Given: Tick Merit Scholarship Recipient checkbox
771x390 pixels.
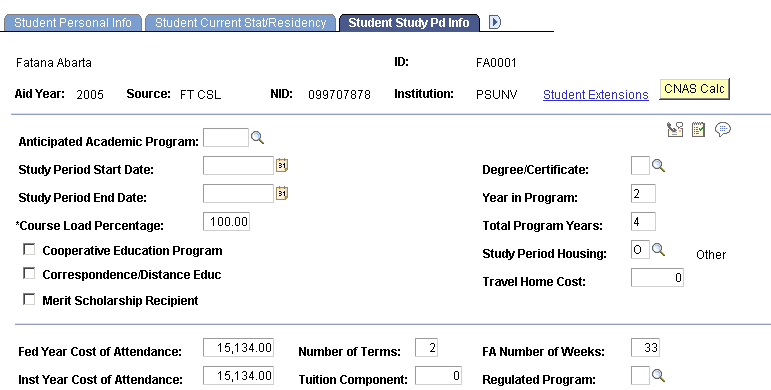Looking at the screenshot, I should point(30,299).
